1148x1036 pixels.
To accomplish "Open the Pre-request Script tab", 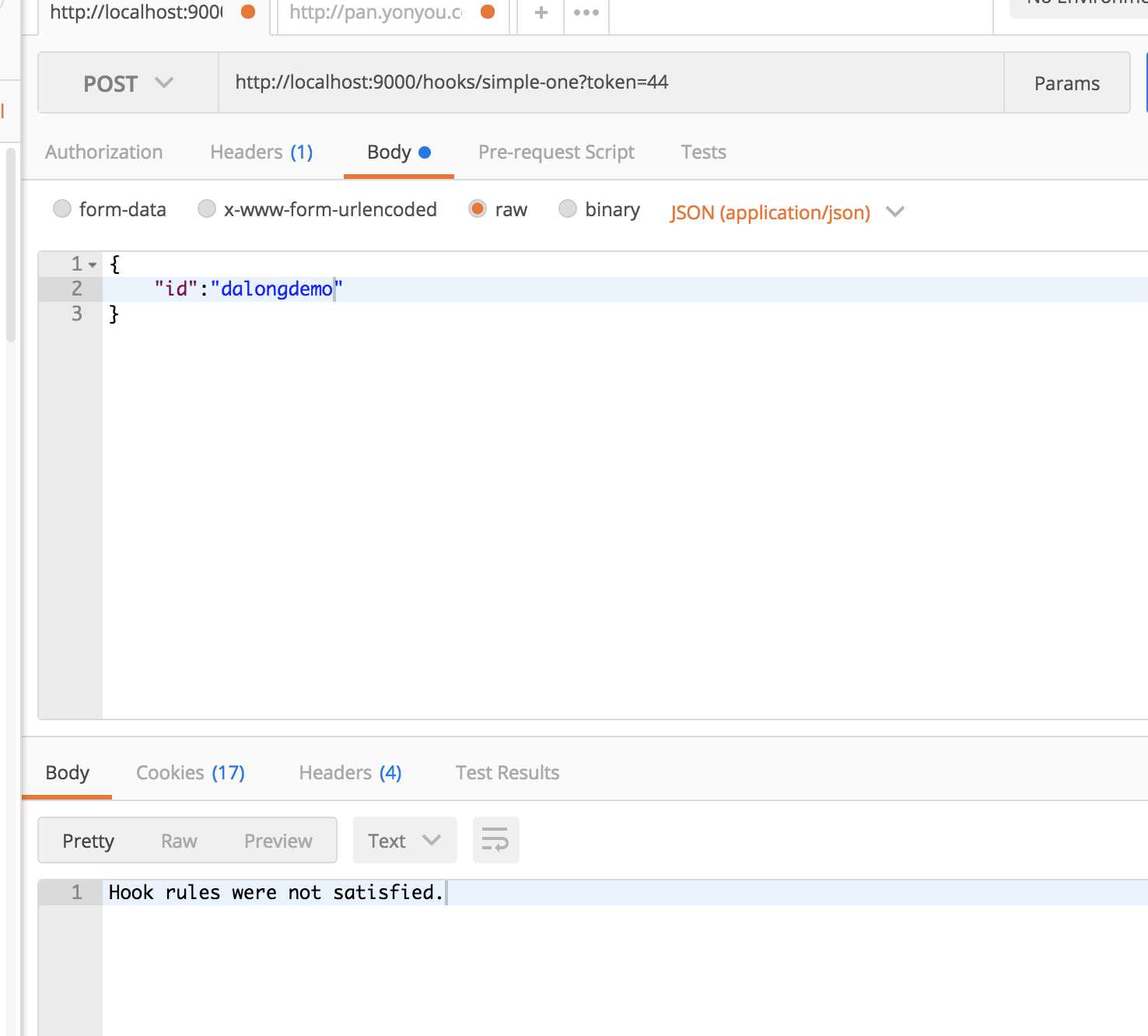I will [556, 152].
